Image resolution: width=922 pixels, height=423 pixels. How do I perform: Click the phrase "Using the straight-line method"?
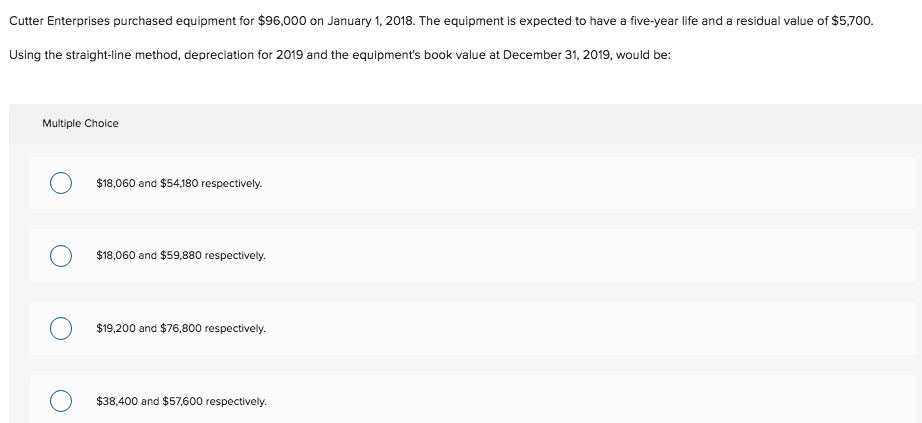pos(93,55)
